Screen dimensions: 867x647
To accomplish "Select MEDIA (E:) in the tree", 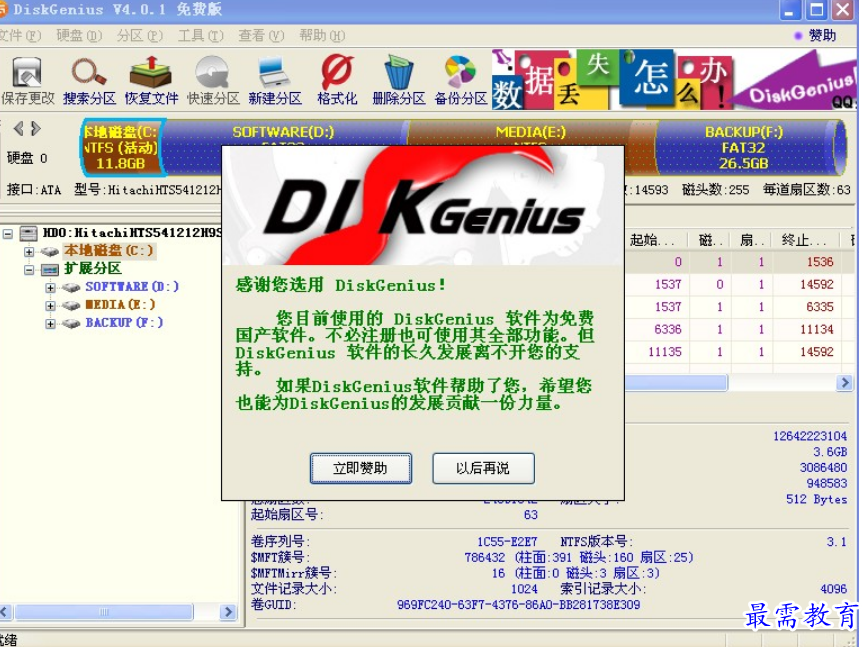I will (x=121, y=305).
